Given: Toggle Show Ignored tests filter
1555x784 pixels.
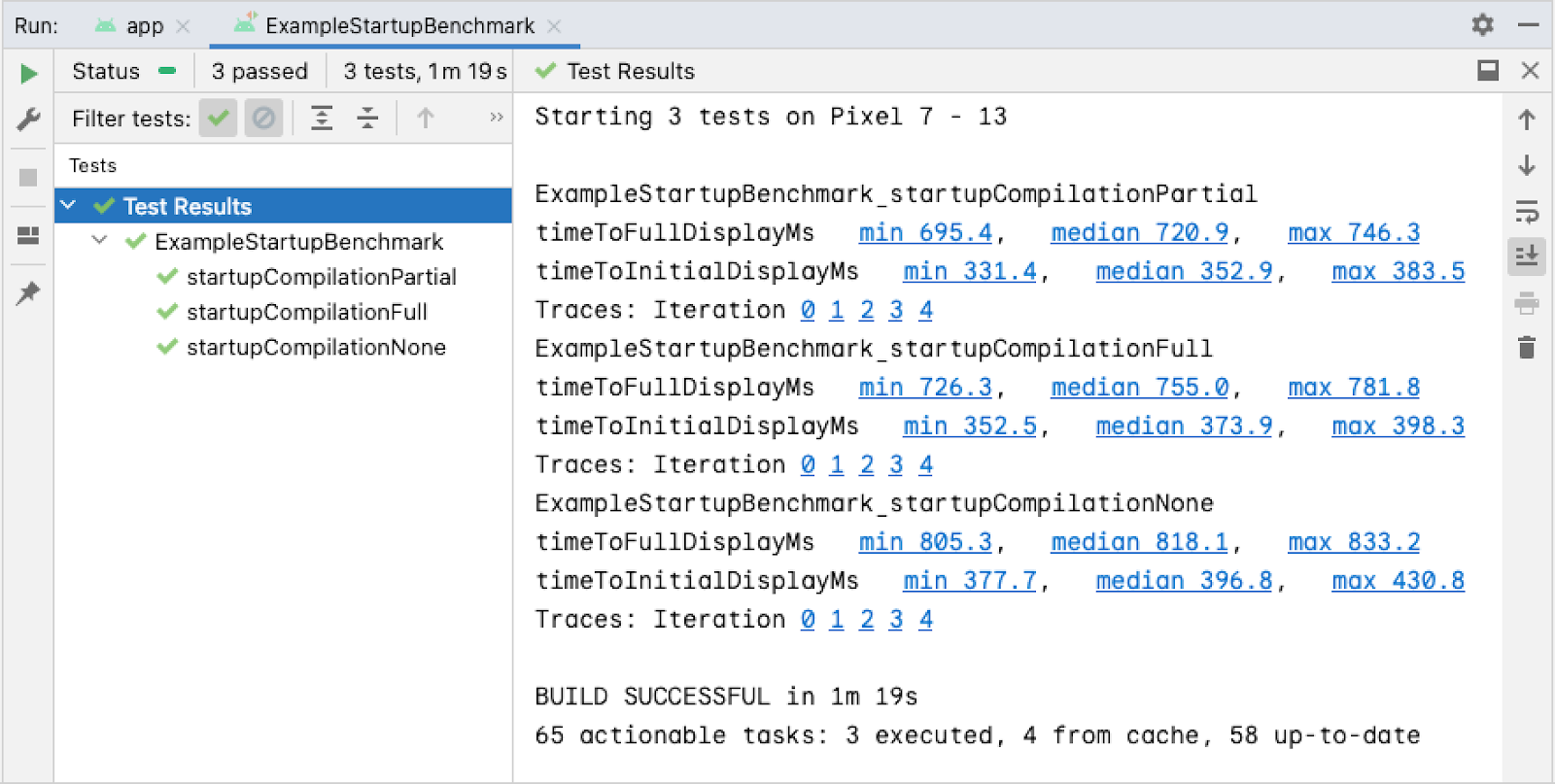Looking at the screenshot, I should (263, 119).
